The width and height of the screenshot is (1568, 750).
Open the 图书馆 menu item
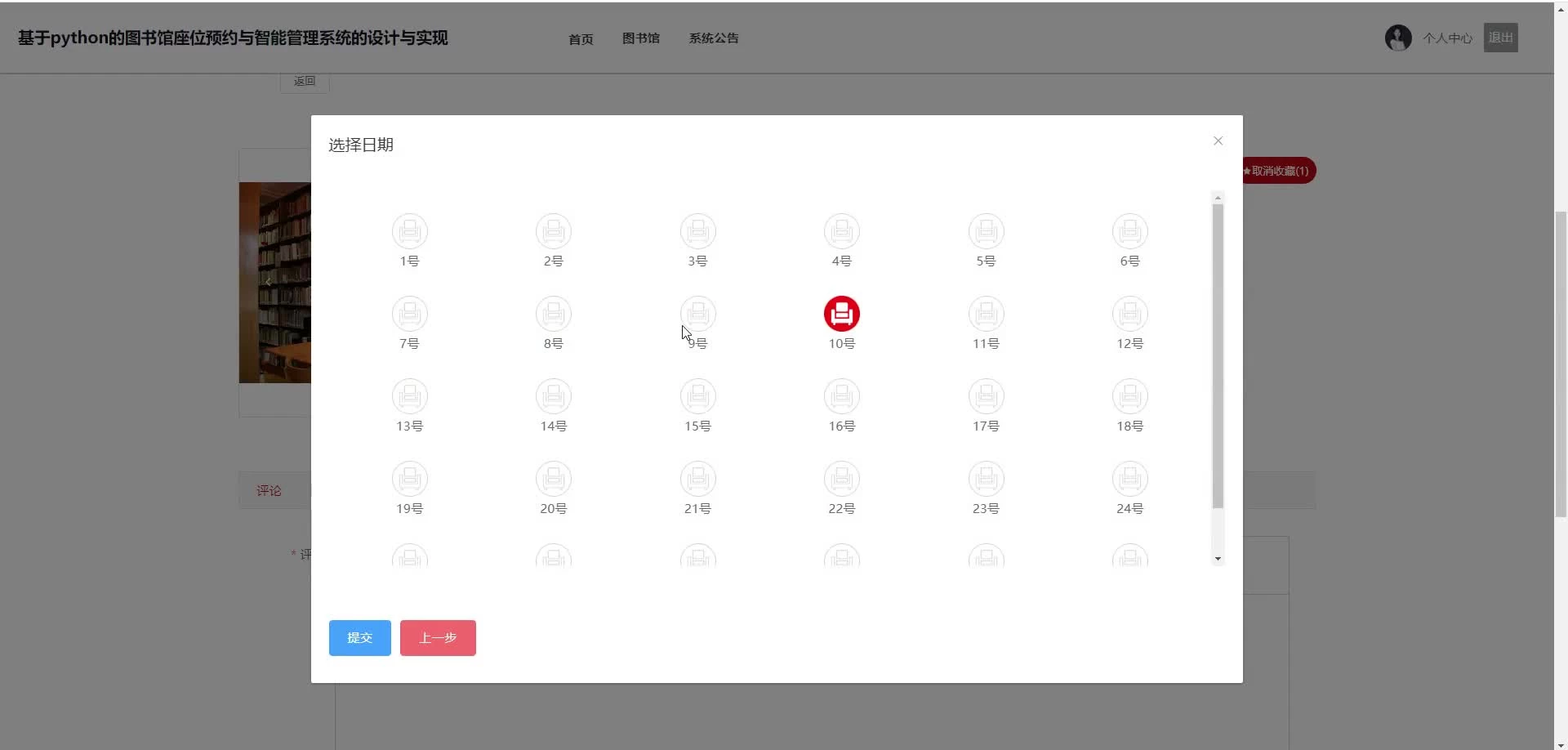tap(641, 38)
